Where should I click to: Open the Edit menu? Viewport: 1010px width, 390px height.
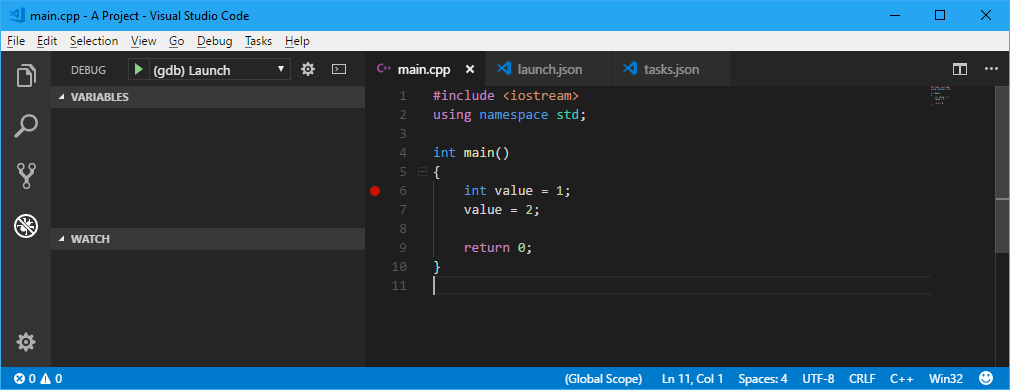[47, 41]
